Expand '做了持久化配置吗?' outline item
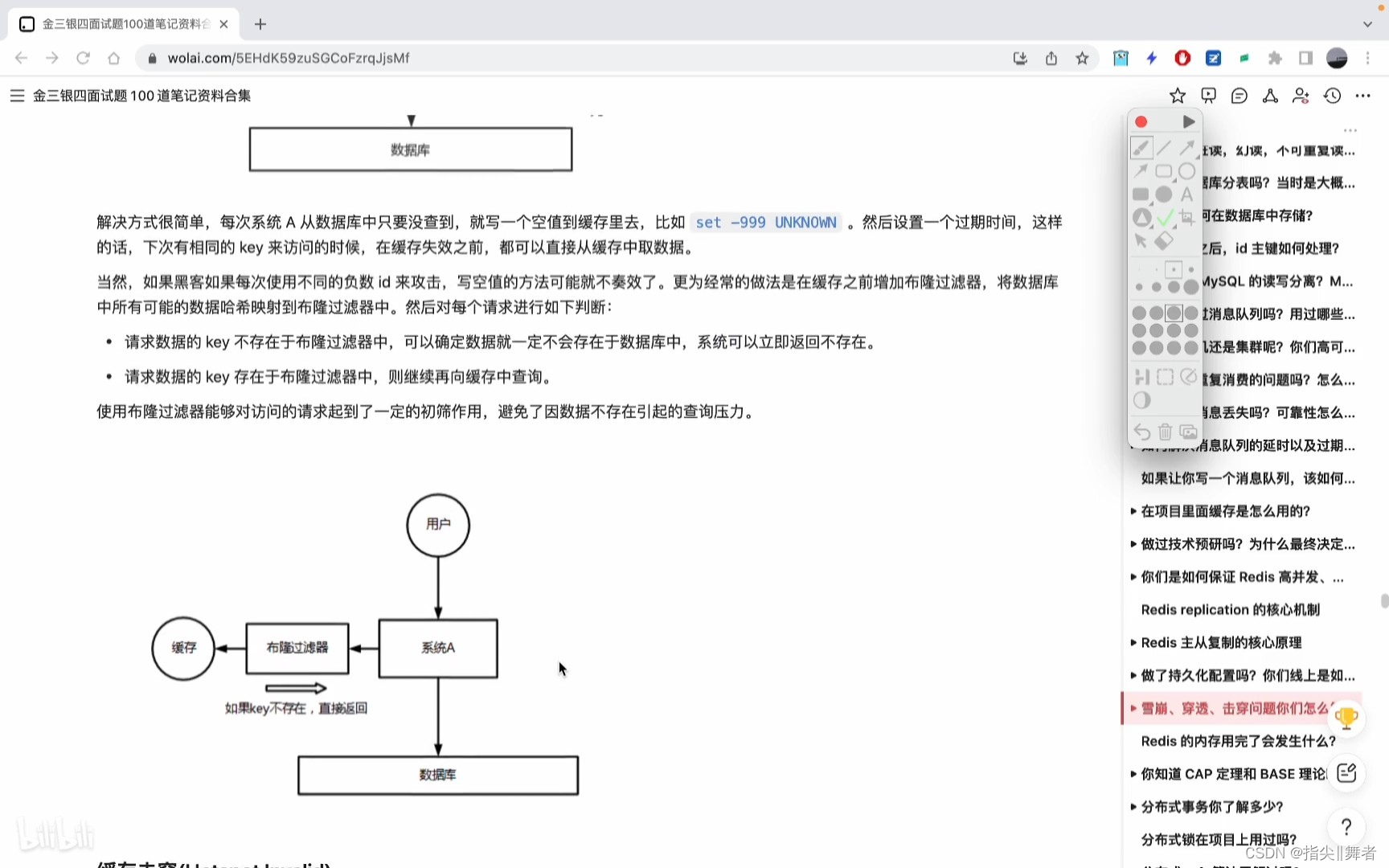The width and height of the screenshot is (1389, 868). tap(1133, 676)
